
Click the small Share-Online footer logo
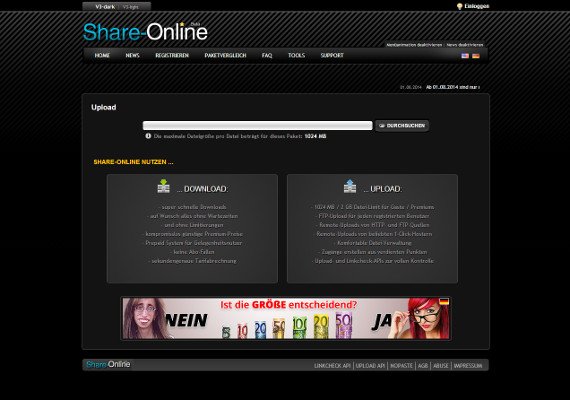coord(108,364)
